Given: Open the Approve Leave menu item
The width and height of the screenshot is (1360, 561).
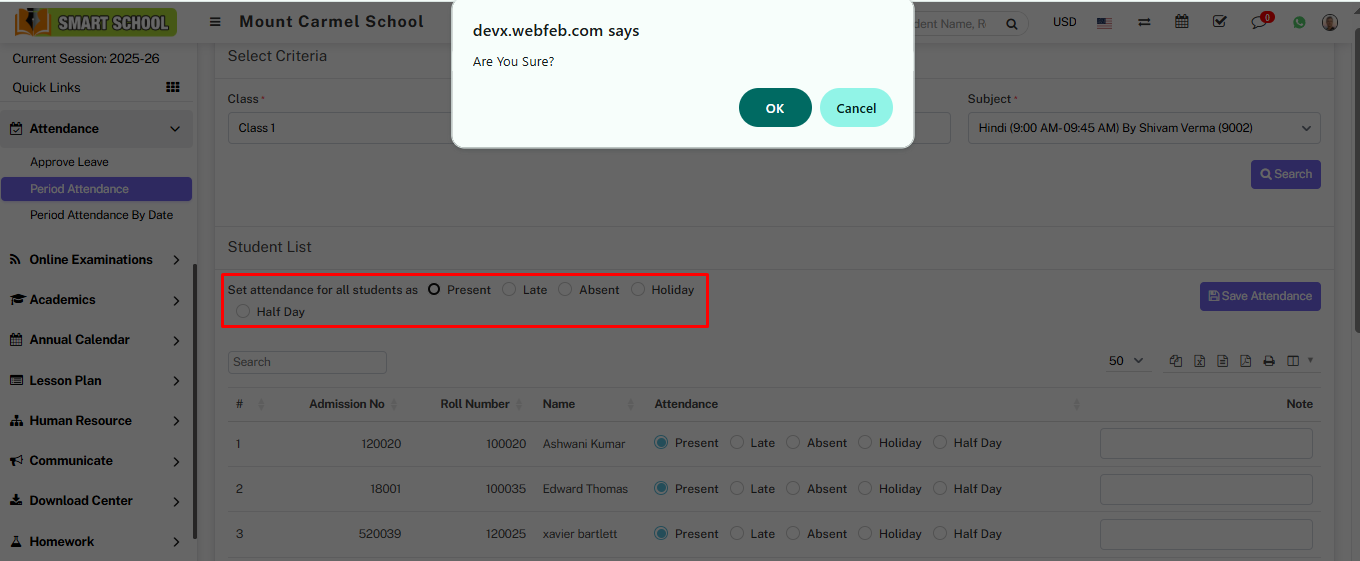Looking at the screenshot, I should tap(69, 162).
